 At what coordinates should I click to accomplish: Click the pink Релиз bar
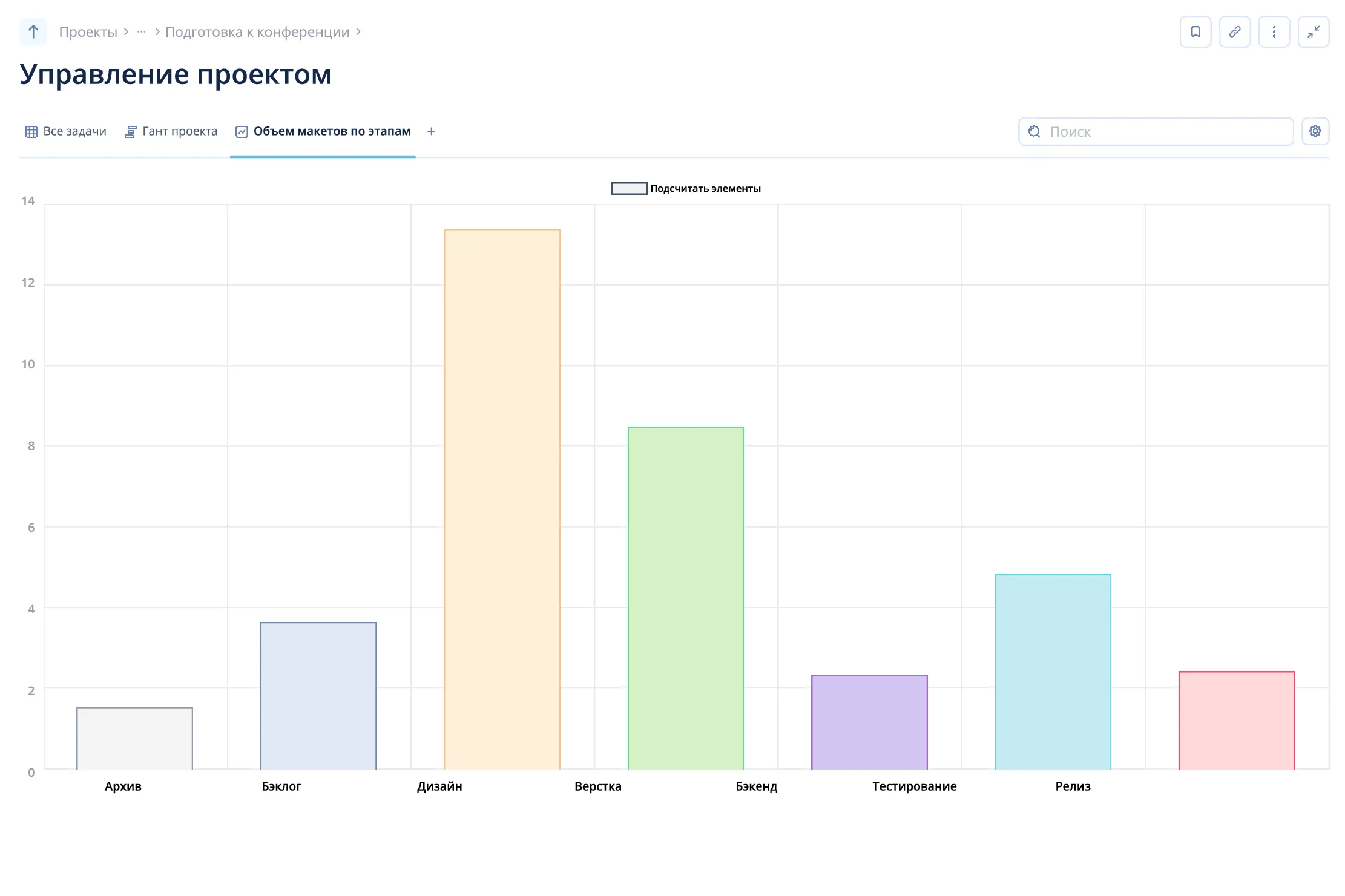point(1237,721)
